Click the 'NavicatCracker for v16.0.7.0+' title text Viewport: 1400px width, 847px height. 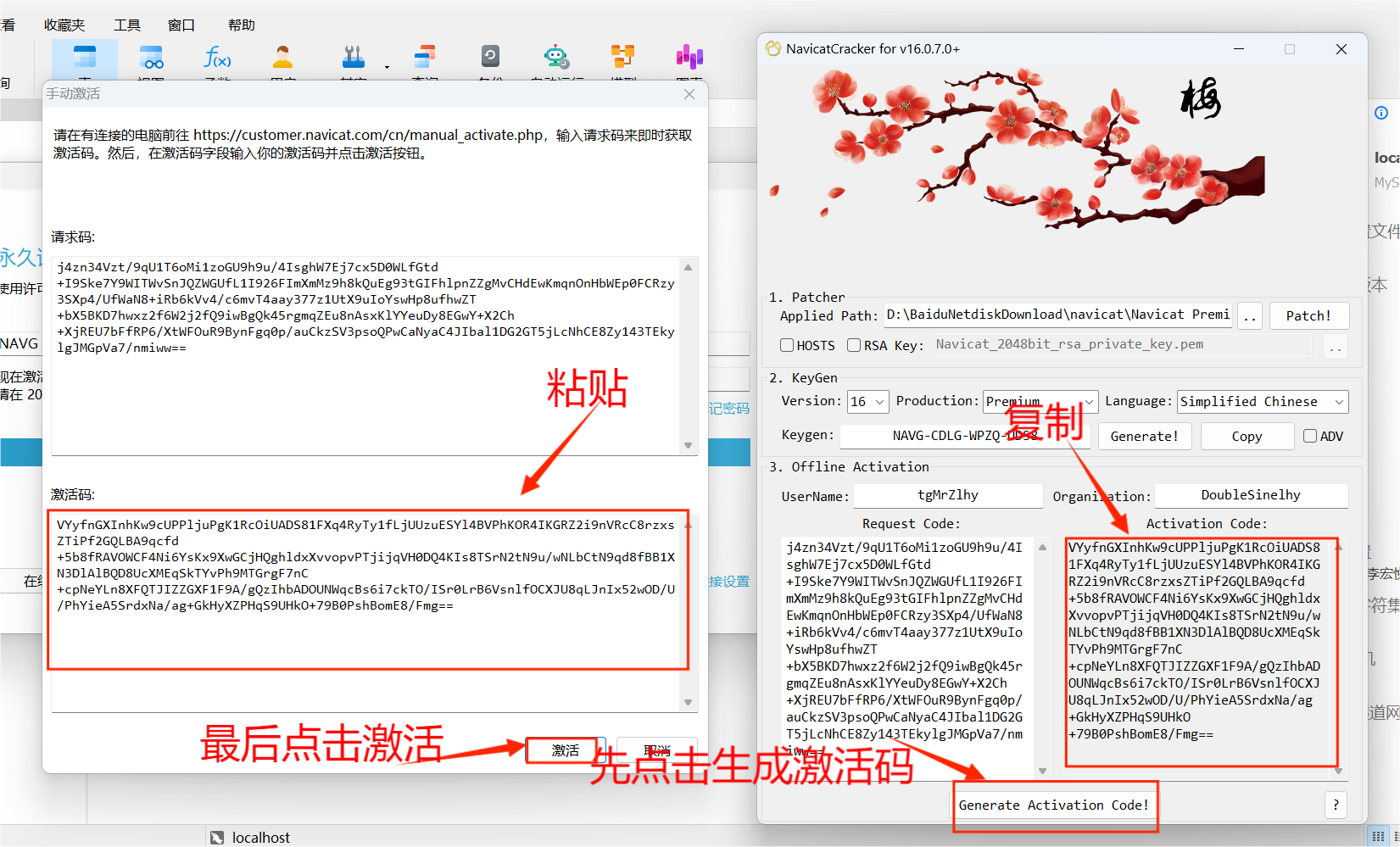873,48
